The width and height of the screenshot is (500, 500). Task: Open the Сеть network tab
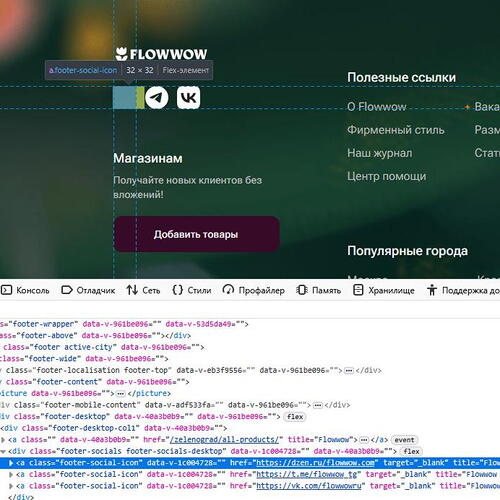143,290
